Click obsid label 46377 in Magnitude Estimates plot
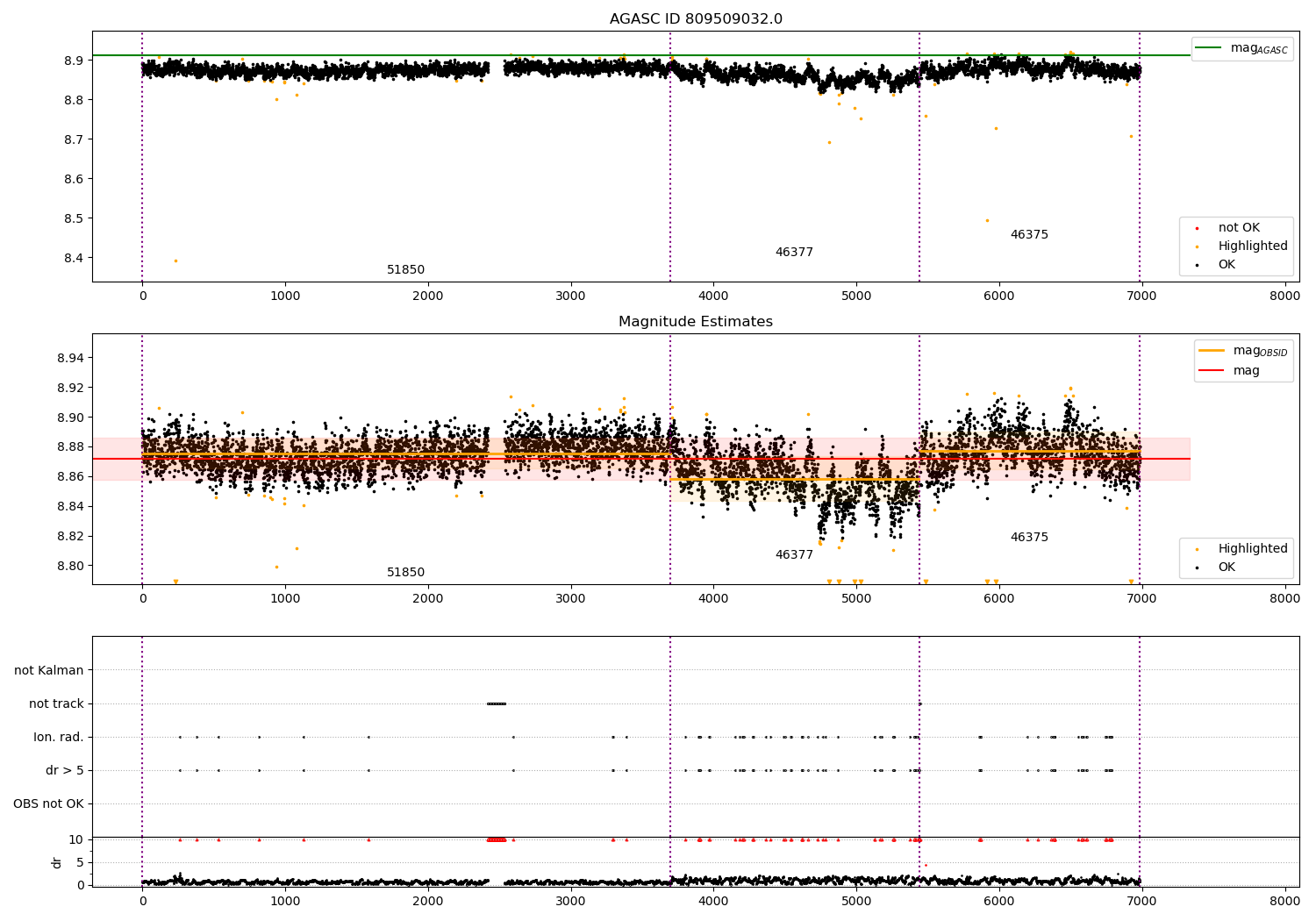 [x=794, y=555]
